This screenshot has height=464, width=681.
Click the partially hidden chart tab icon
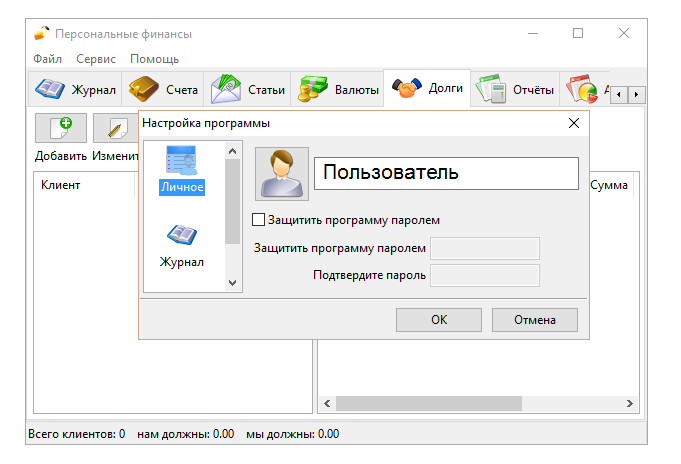tap(581, 89)
